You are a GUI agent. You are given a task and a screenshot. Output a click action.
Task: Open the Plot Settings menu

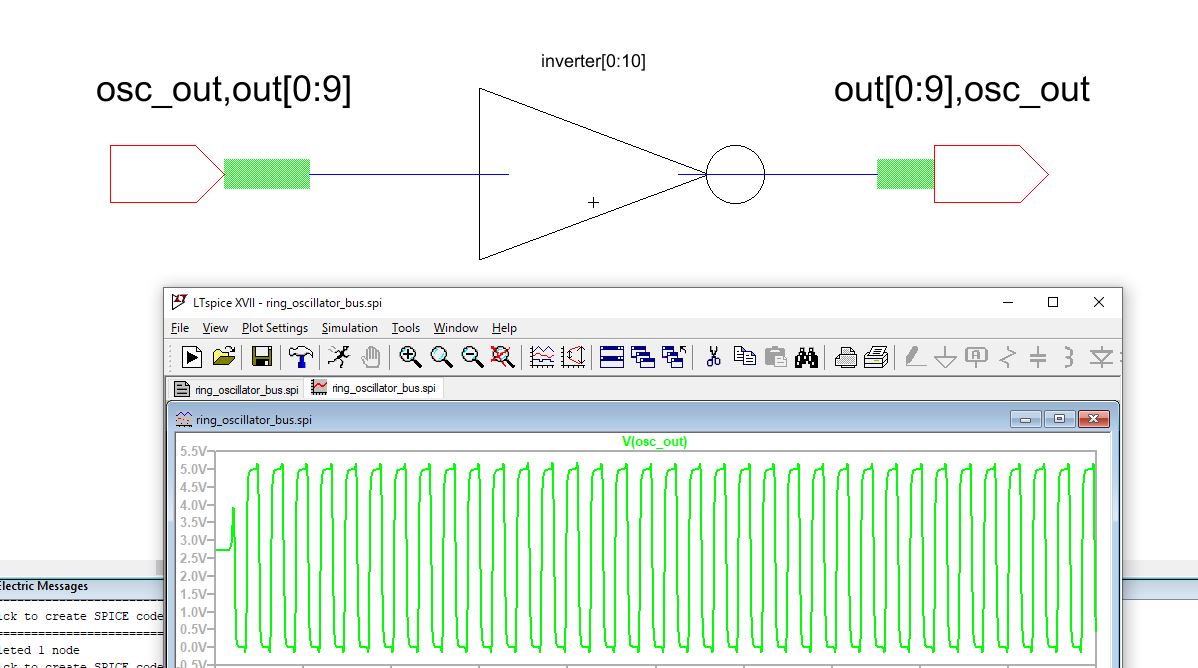click(275, 328)
